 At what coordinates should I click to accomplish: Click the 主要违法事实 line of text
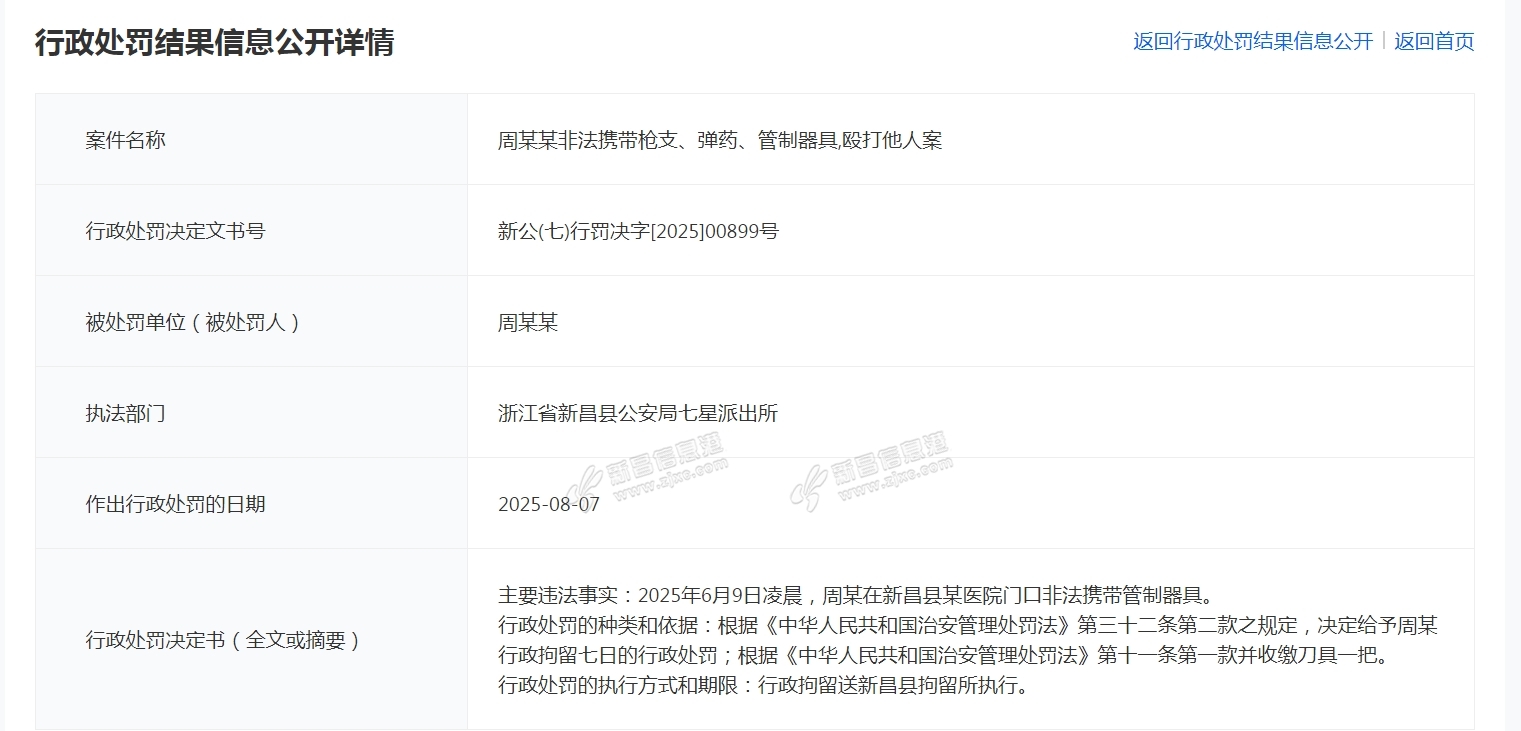pyautogui.click(x=855, y=596)
